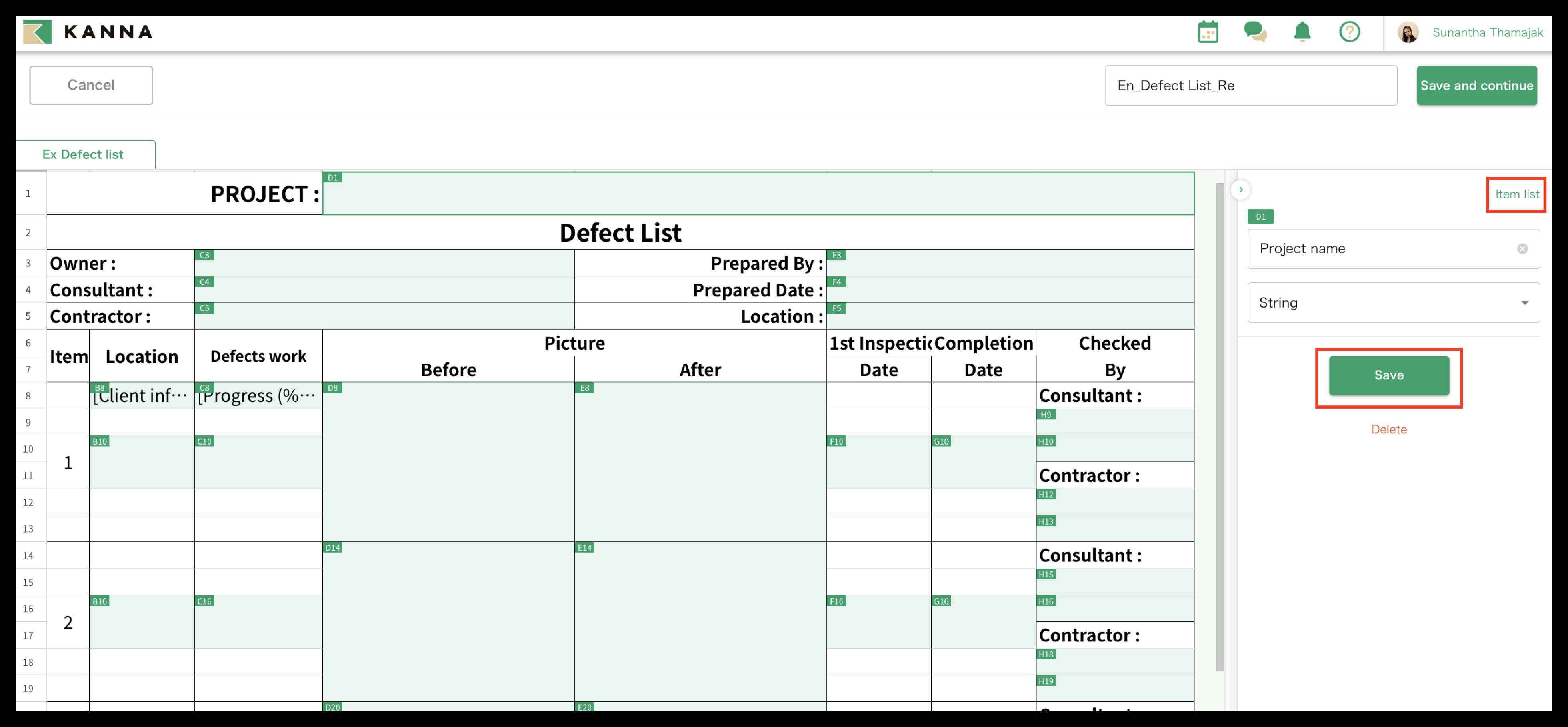Switch to the Ex Defect list sheet tab
Viewport: 1568px width, 727px height.
click(x=83, y=154)
